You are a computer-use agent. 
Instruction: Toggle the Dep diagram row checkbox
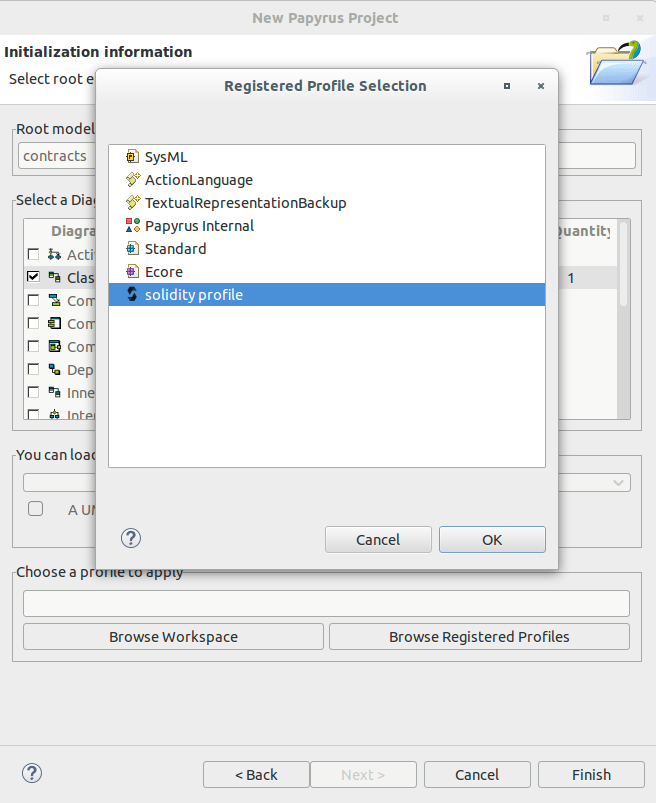click(x=33, y=369)
